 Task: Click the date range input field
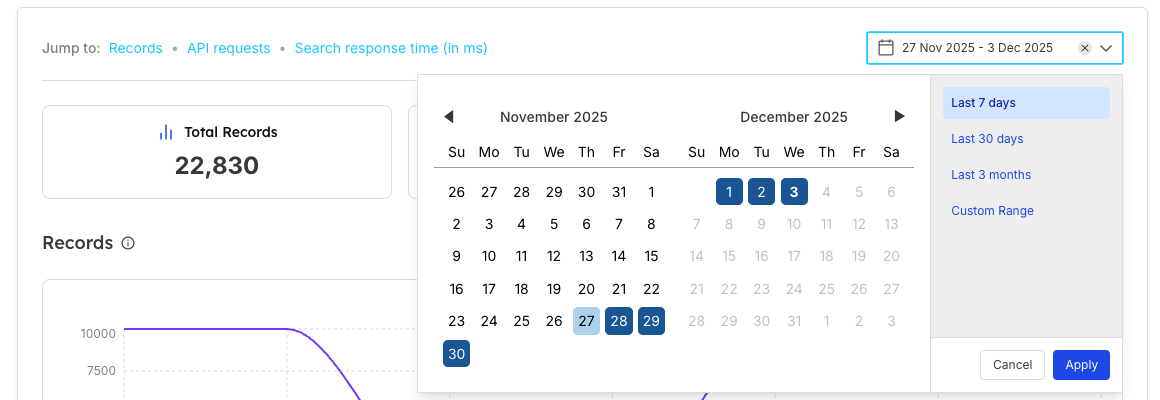(977, 48)
